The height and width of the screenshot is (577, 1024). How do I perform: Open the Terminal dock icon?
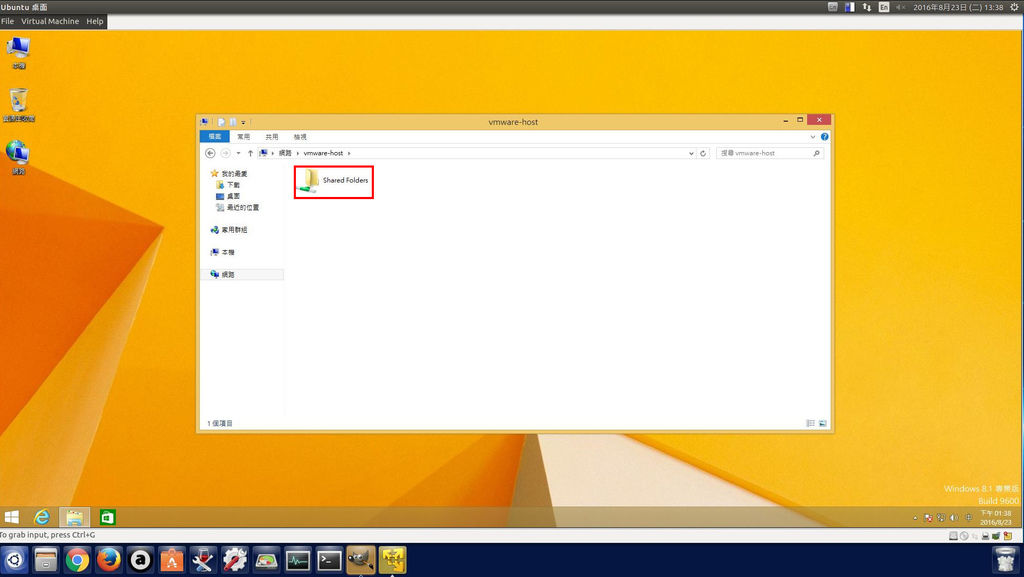[329, 560]
